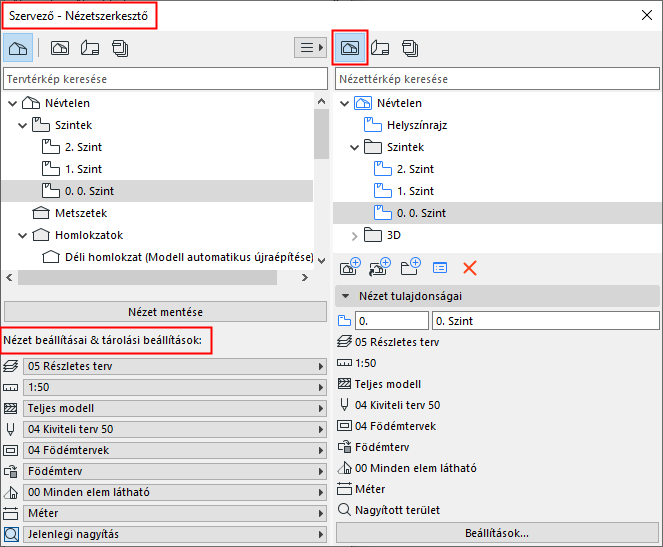
Task: Switch left panel to Layout Book icon
Action: point(90,48)
